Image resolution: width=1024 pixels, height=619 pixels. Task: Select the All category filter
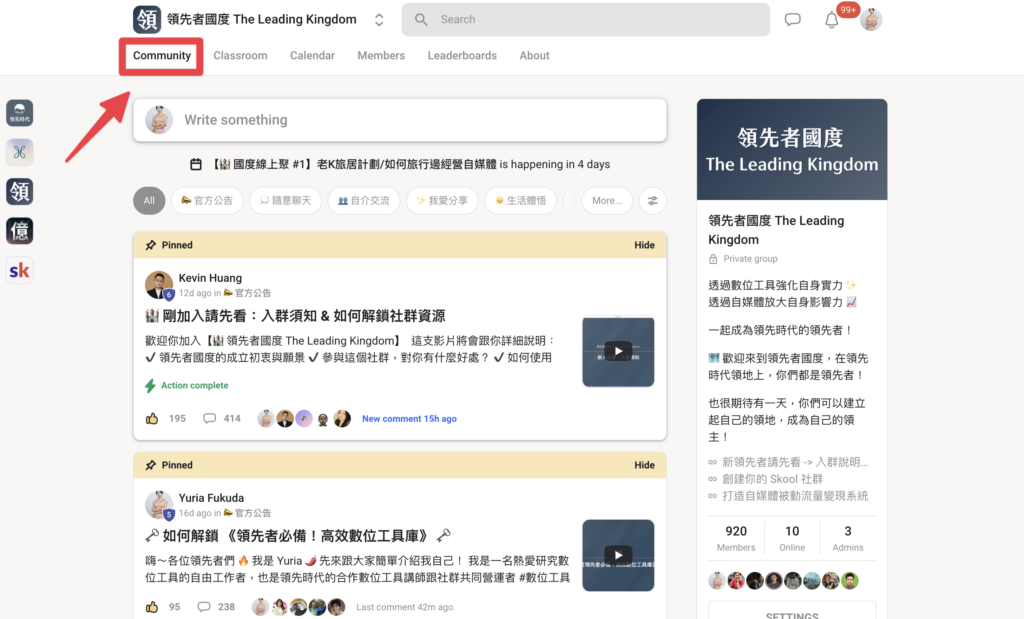tap(149, 200)
